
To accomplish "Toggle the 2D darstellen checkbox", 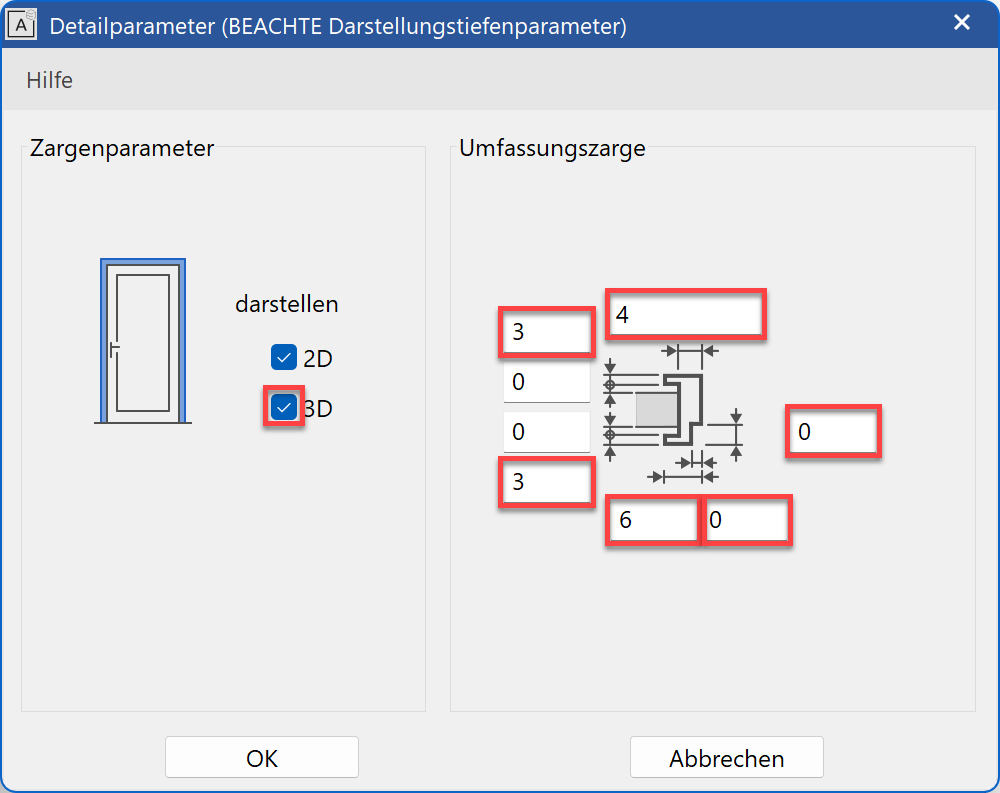I will (x=284, y=358).
